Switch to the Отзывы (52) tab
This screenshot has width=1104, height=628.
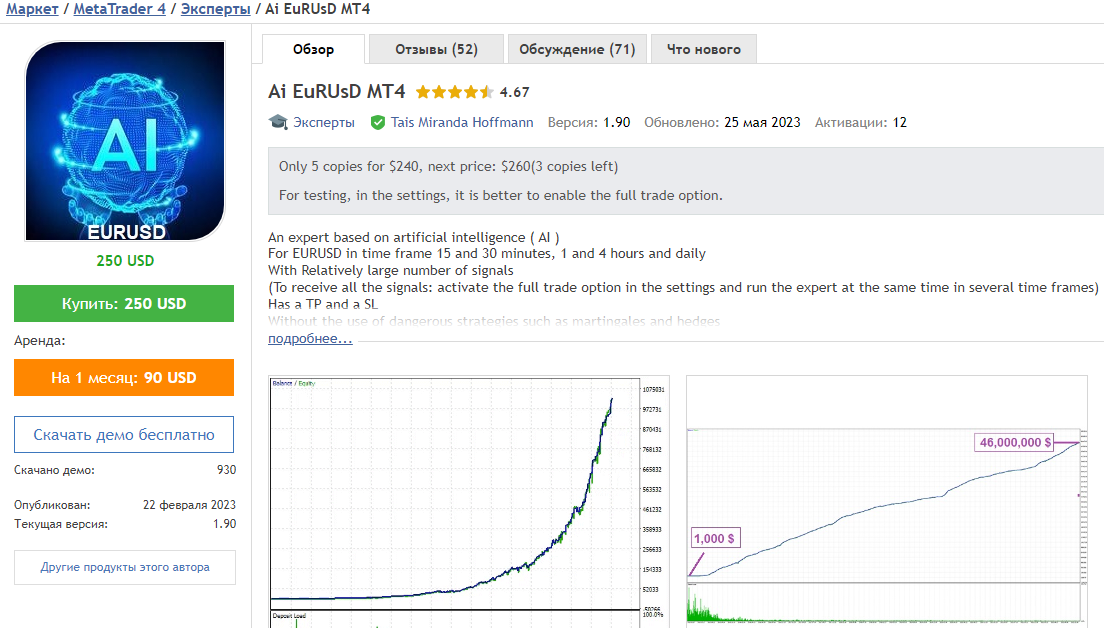pyautogui.click(x=437, y=49)
